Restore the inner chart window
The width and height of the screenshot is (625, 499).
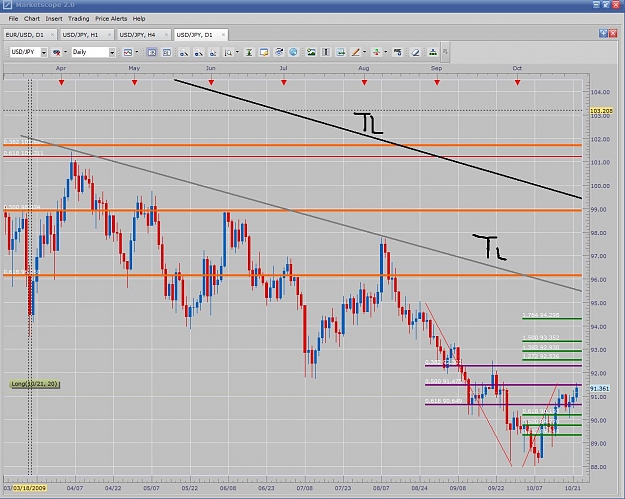603,33
